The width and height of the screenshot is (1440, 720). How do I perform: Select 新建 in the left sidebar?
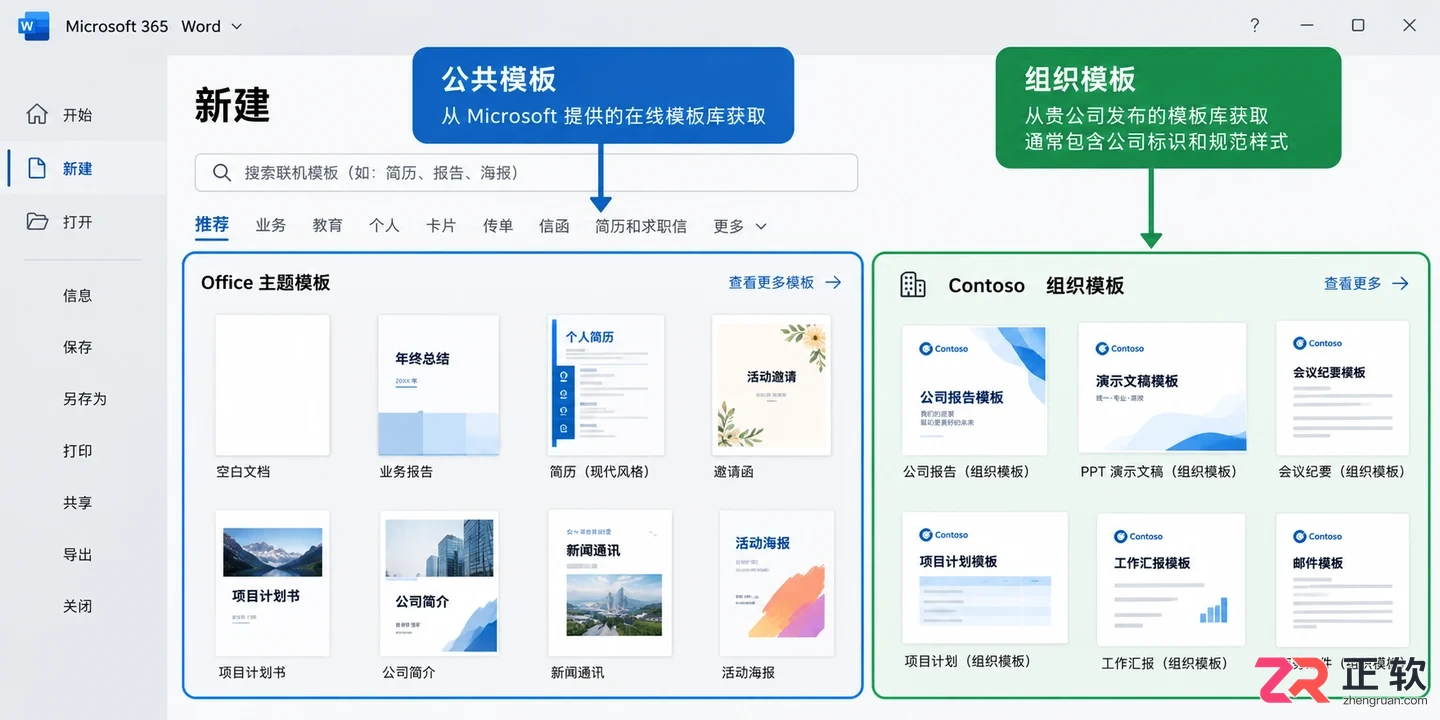coord(83,168)
